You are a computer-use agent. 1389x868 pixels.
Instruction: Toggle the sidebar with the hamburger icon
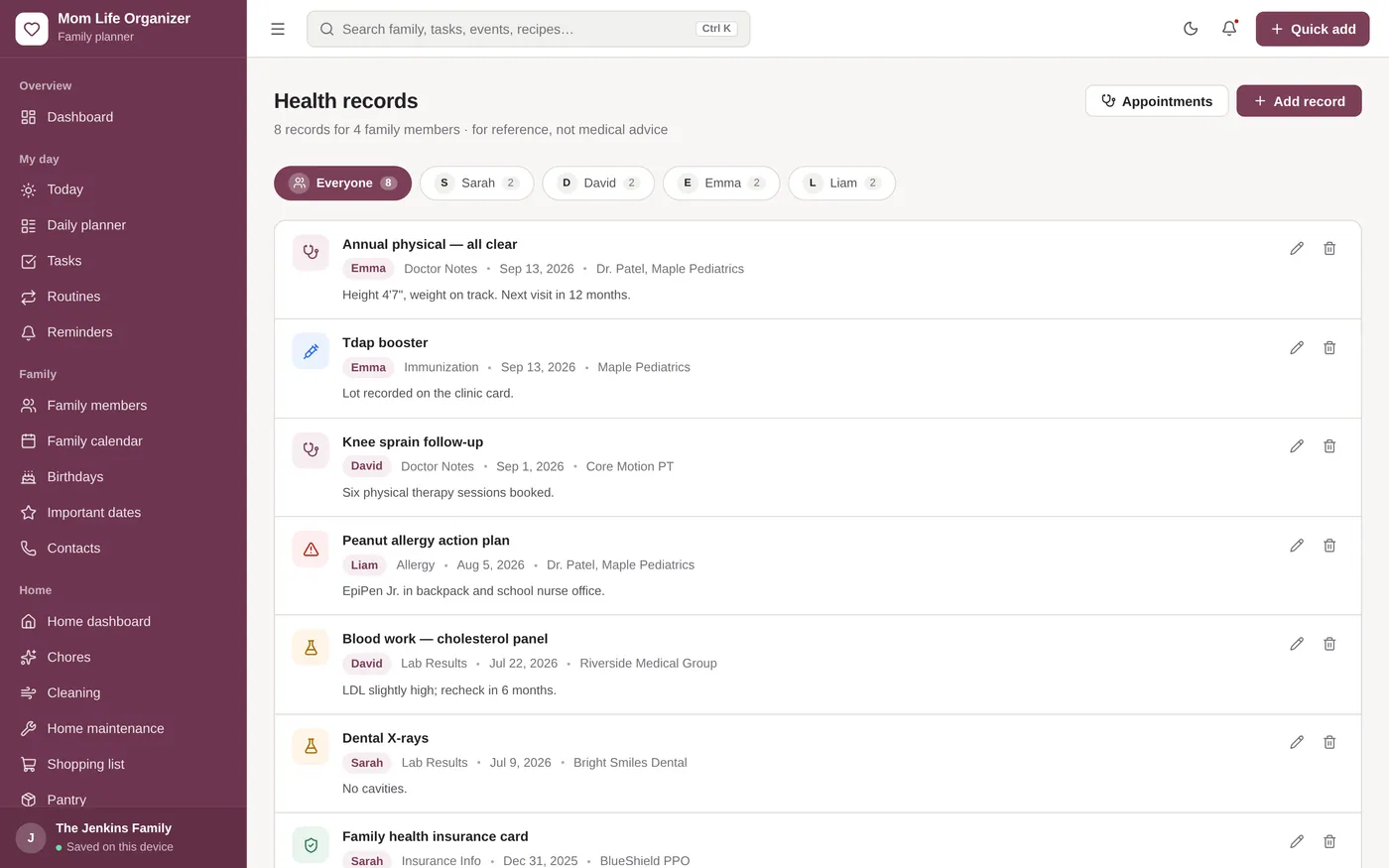278,29
